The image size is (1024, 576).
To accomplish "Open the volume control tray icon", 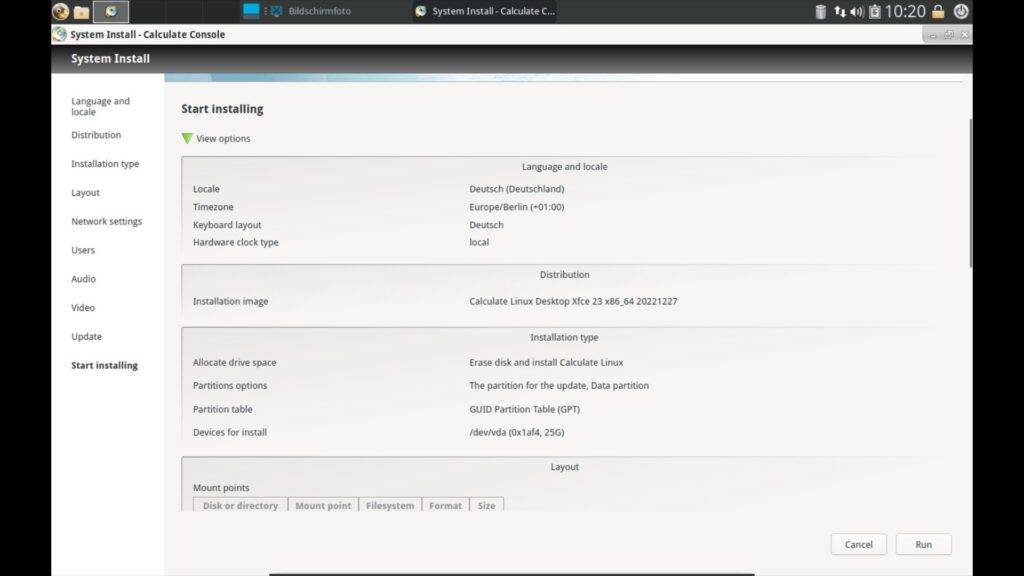I will [x=857, y=11].
